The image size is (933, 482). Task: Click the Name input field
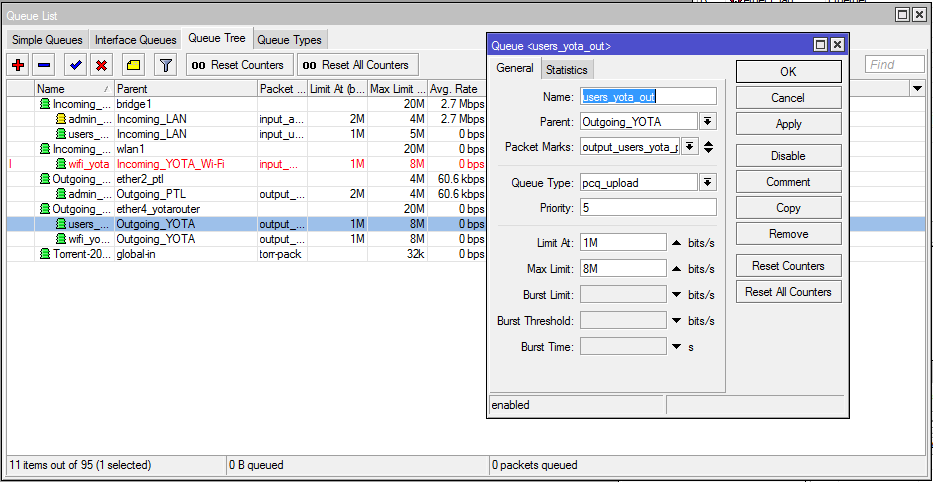click(648, 96)
